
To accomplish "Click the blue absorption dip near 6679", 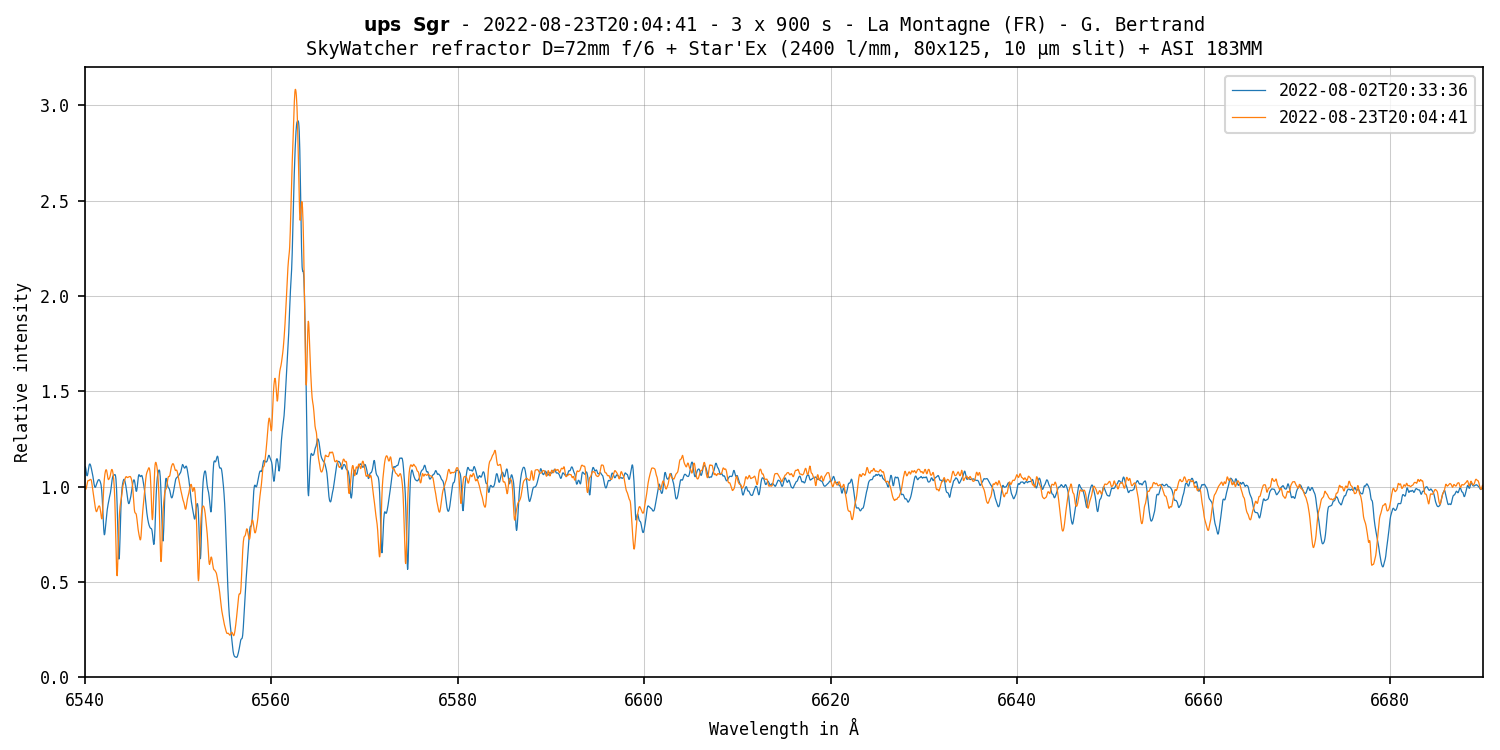I will (x=1383, y=566).
